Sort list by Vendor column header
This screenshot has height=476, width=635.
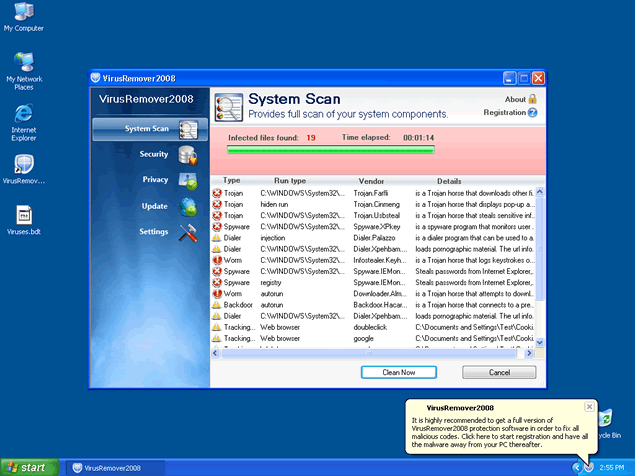(371, 181)
